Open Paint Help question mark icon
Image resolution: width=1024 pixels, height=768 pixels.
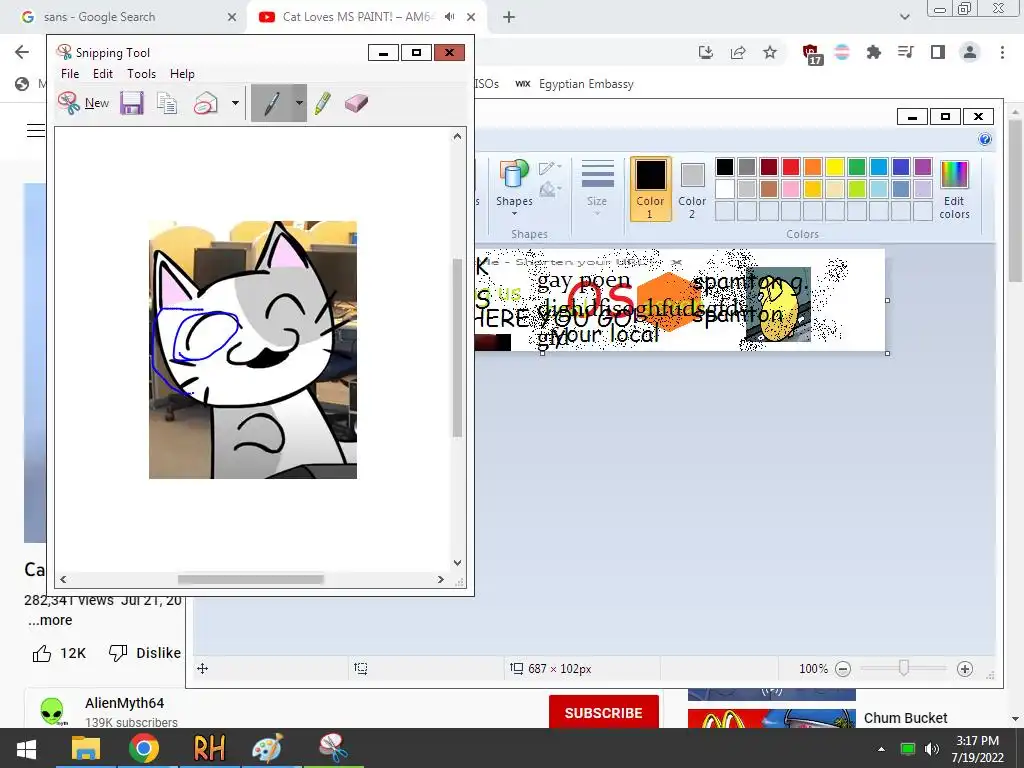(985, 139)
